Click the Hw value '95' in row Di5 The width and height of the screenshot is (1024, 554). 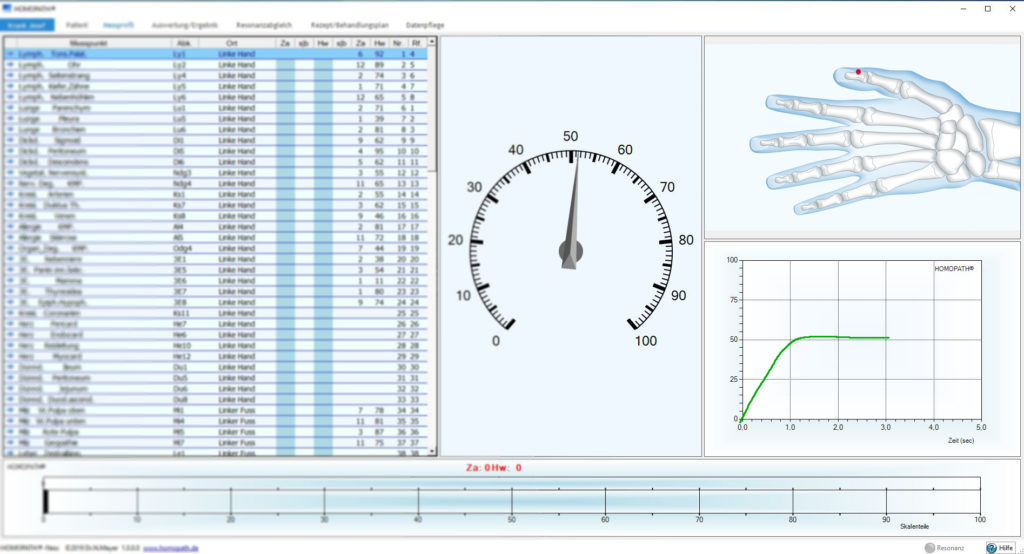[x=379, y=151]
